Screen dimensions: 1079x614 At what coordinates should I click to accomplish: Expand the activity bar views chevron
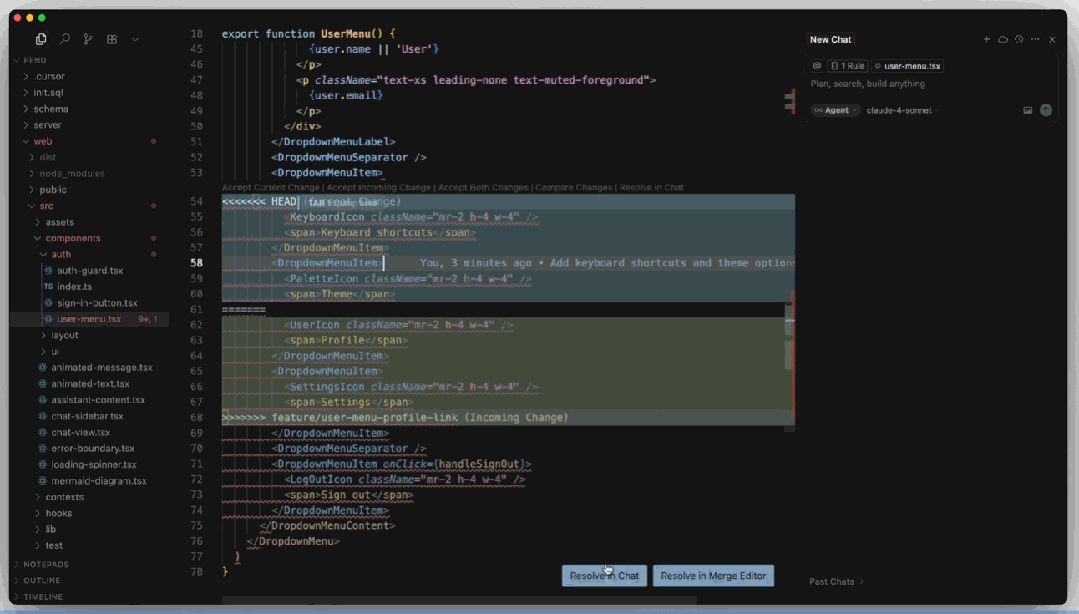pyautogui.click(x=136, y=39)
